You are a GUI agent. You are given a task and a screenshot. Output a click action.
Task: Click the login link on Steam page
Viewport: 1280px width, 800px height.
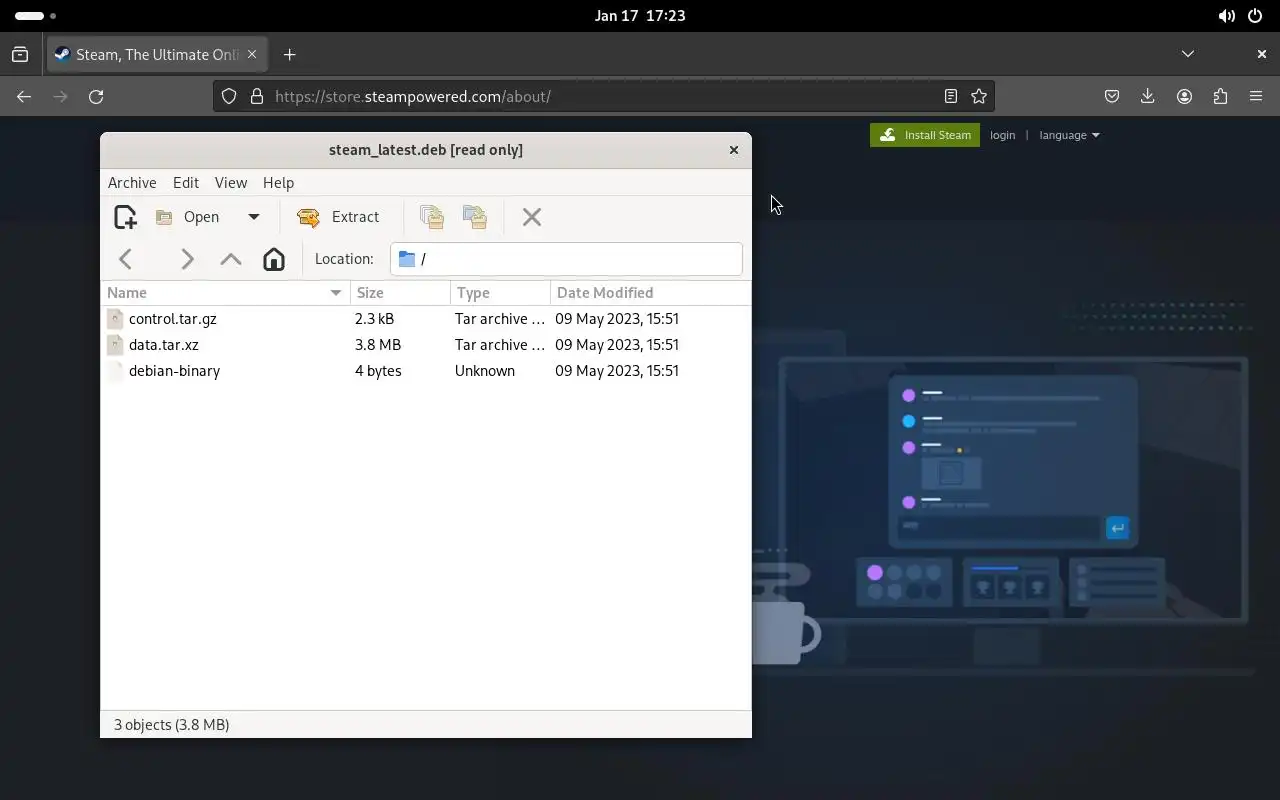tap(1003, 135)
